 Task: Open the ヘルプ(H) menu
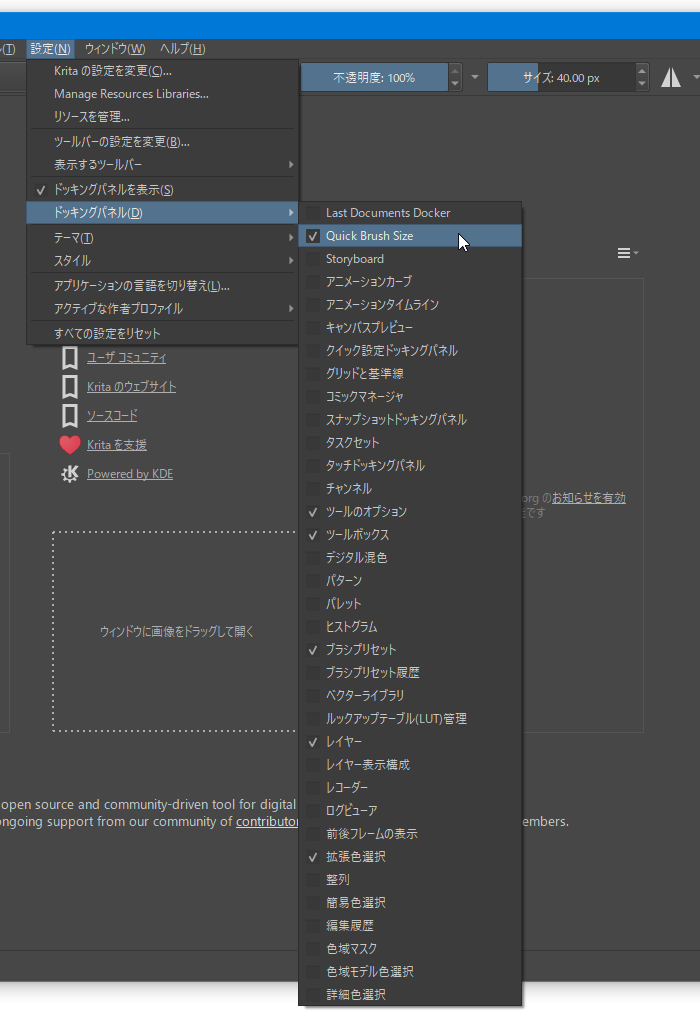pyautogui.click(x=183, y=49)
